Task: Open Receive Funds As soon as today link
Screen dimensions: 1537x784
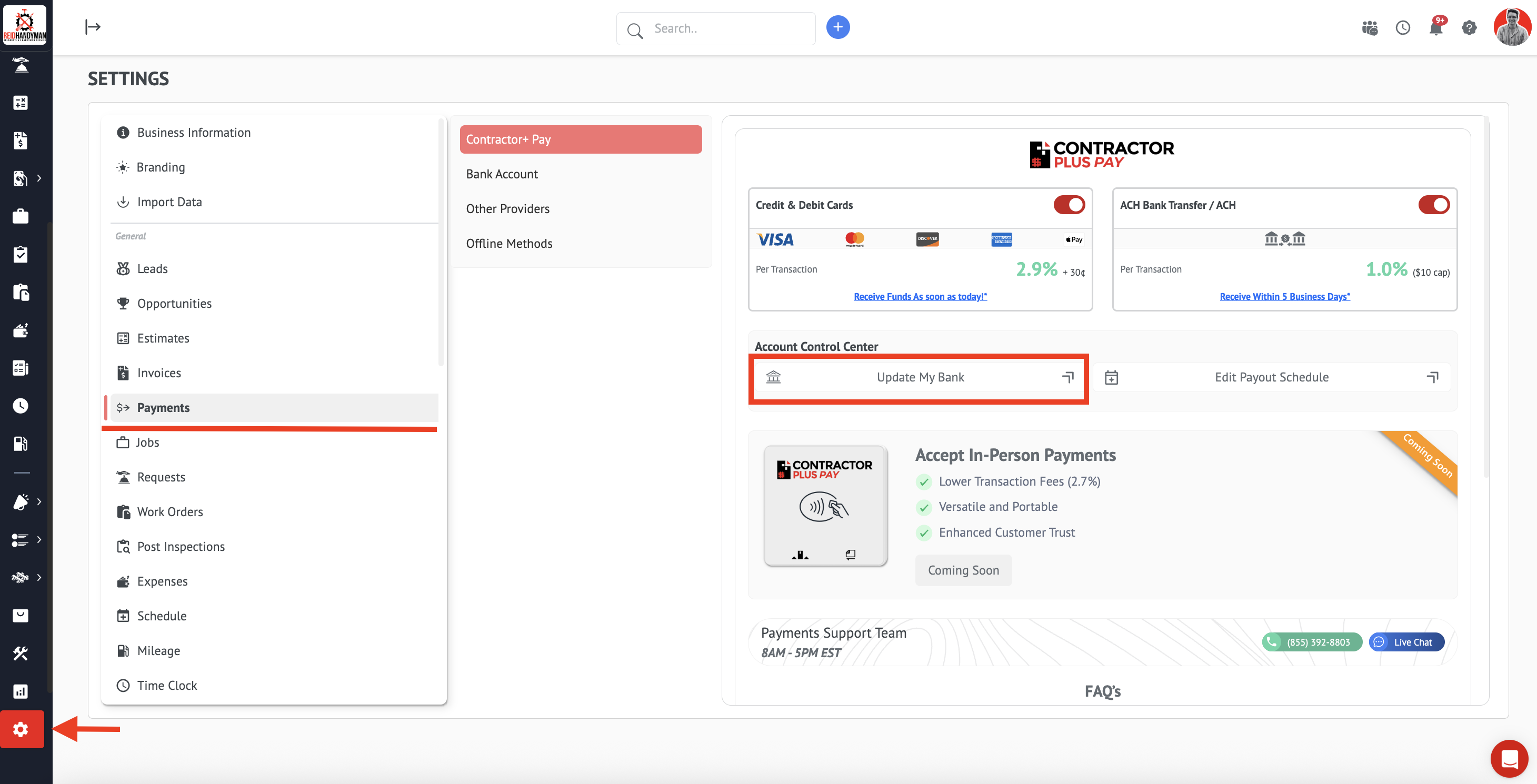Action: point(920,297)
